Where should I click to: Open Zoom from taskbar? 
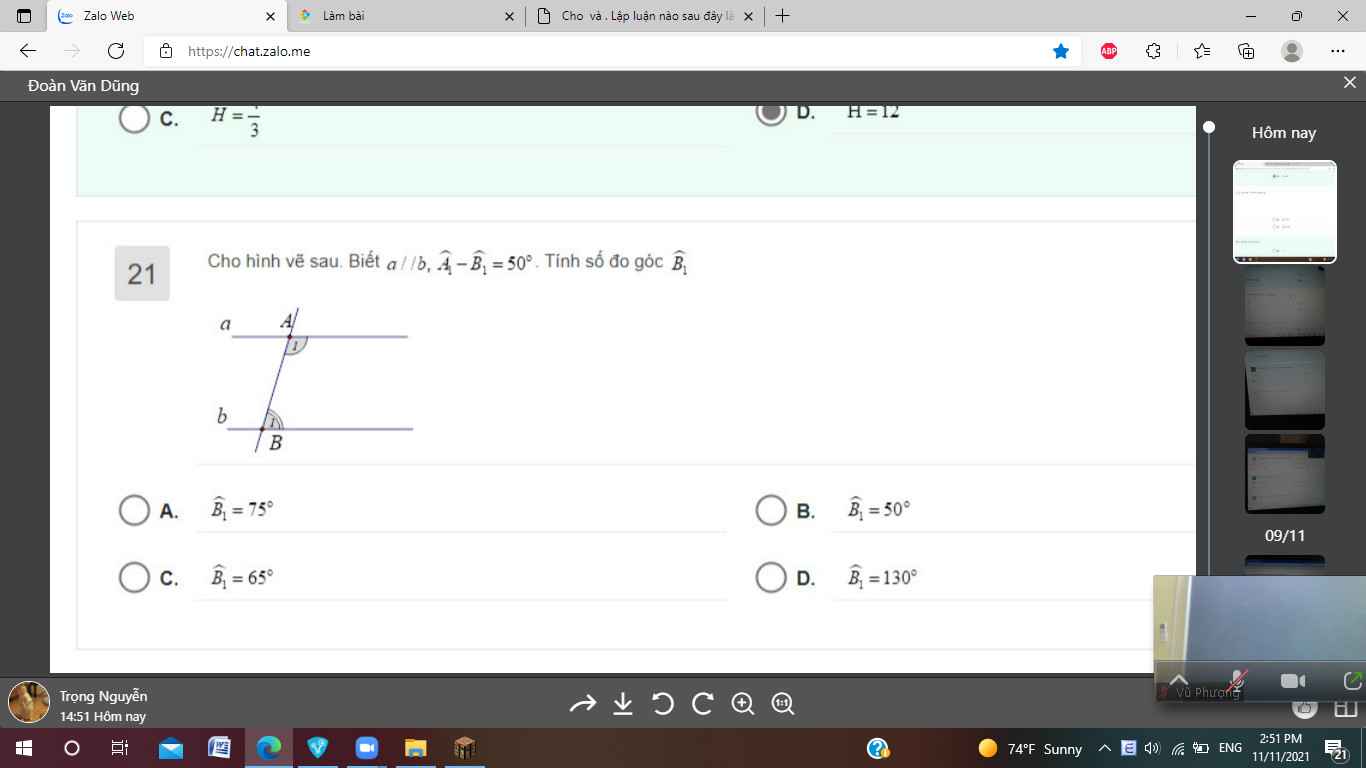366,748
